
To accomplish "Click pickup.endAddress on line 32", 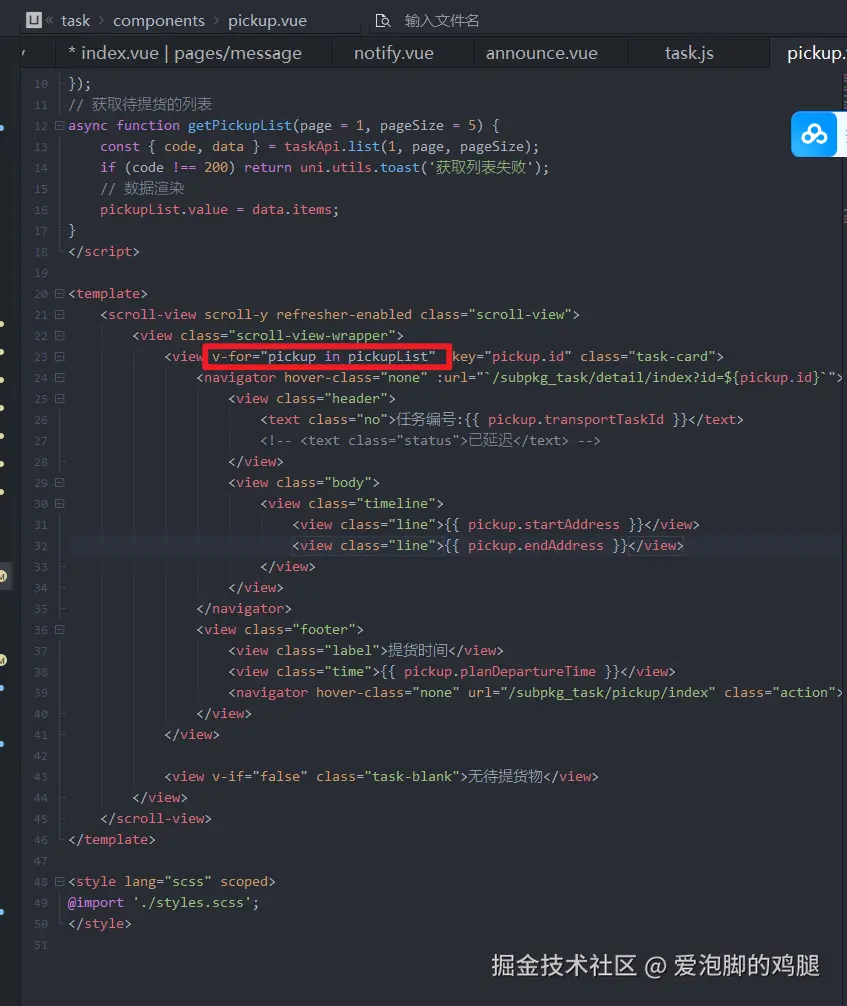I will [x=536, y=545].
